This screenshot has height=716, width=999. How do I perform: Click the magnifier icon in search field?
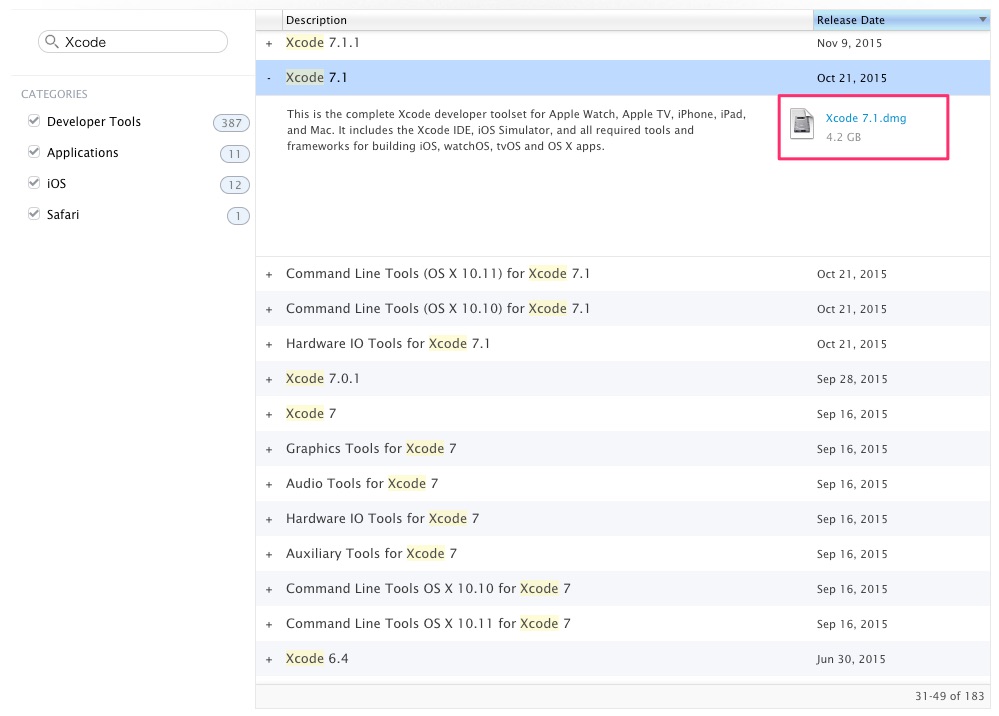(52, 41)
